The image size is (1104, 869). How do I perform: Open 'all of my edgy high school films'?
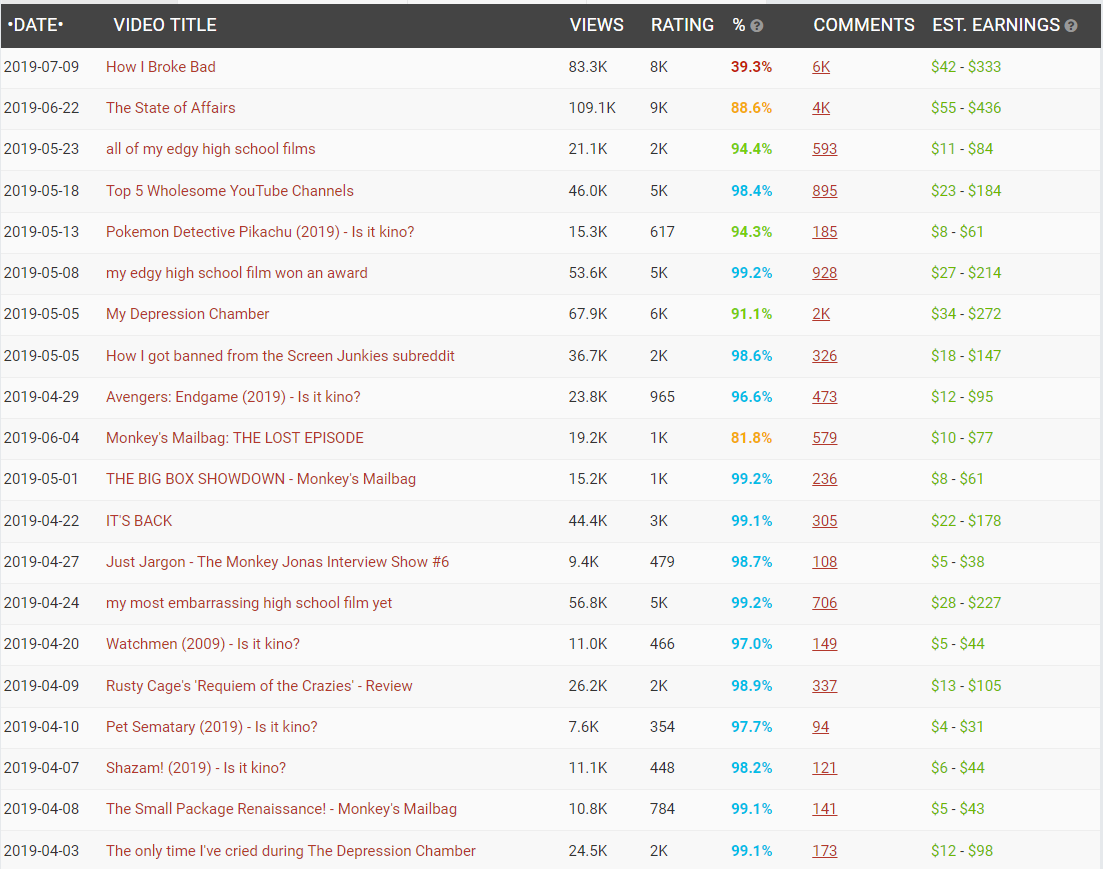[211, 149]
